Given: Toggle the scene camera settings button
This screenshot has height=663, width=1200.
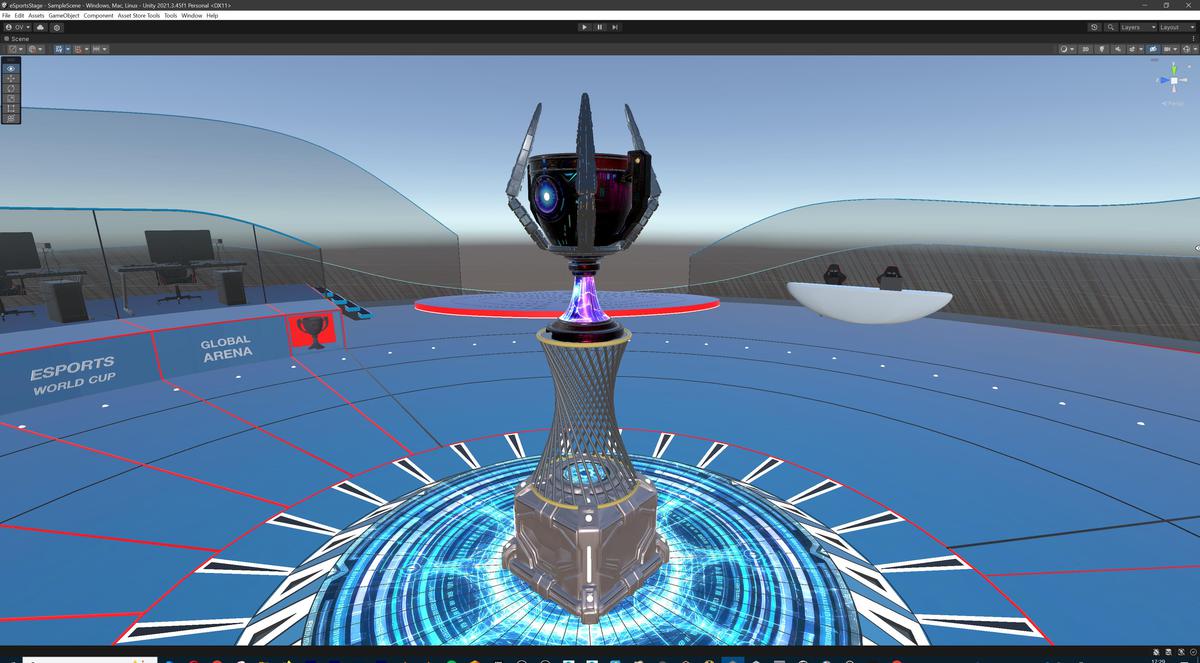Looking at the screenshot, I should point(1153,49).
